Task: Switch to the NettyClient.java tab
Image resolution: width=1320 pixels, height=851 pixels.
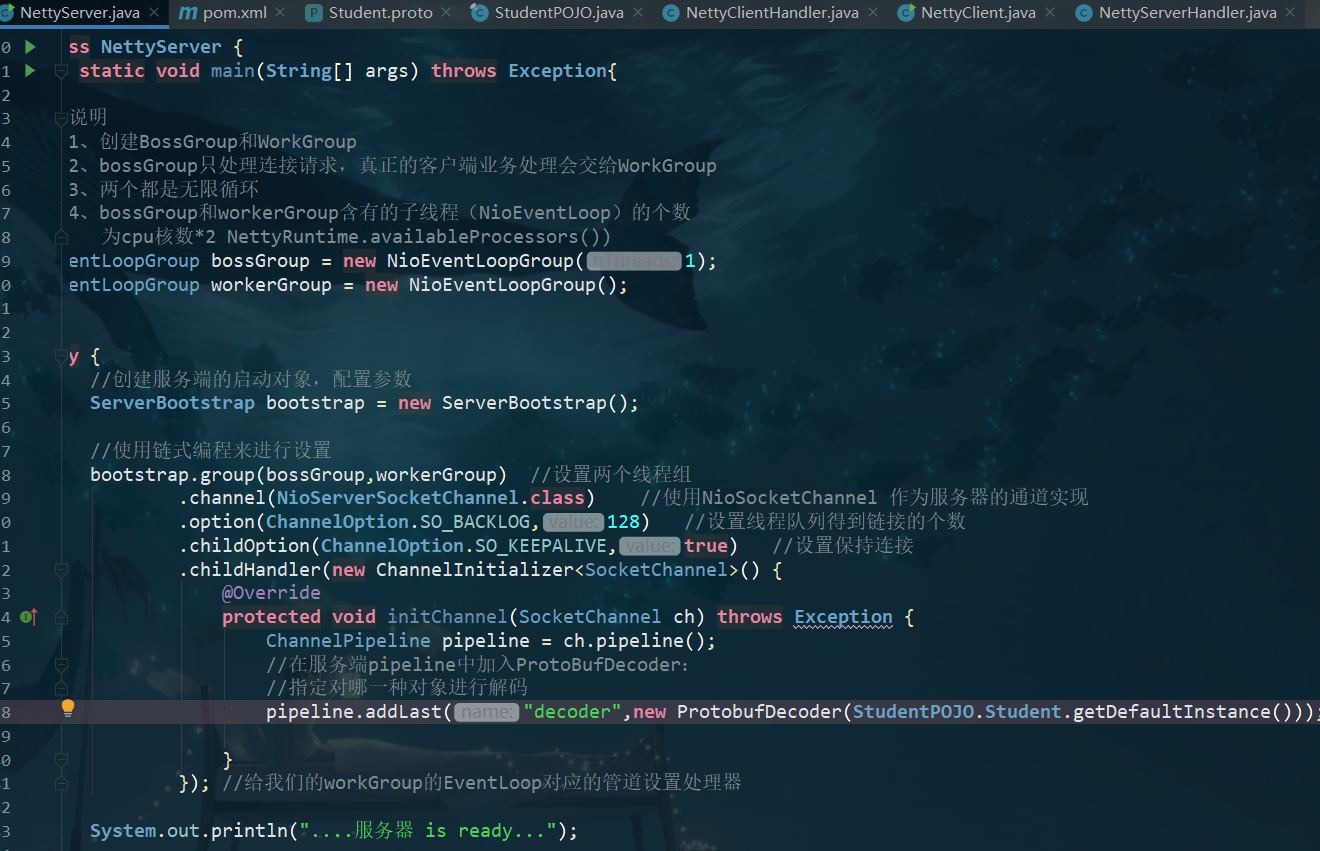Action: (x=978, y=13)
